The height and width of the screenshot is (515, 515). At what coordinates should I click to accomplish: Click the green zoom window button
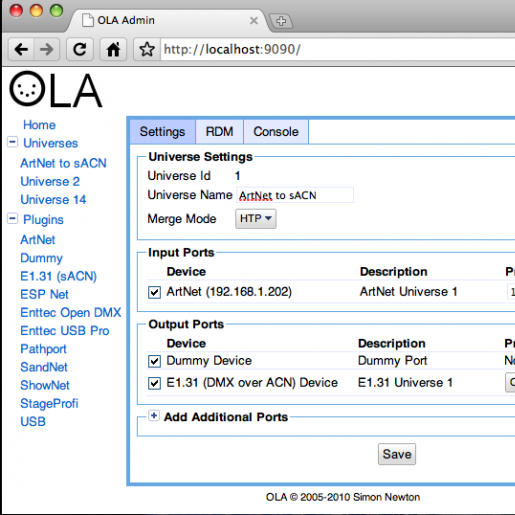coord(56,10)
